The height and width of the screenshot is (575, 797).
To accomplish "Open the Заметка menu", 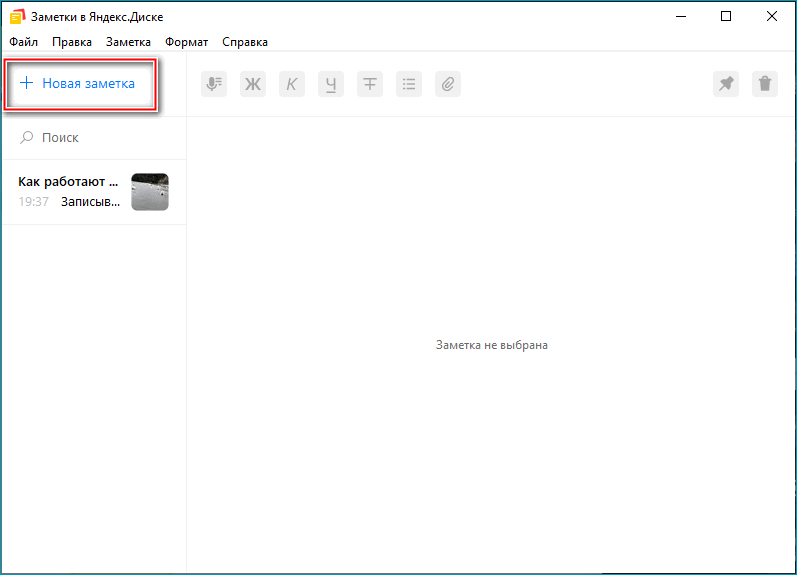I will tap(128, 42).
